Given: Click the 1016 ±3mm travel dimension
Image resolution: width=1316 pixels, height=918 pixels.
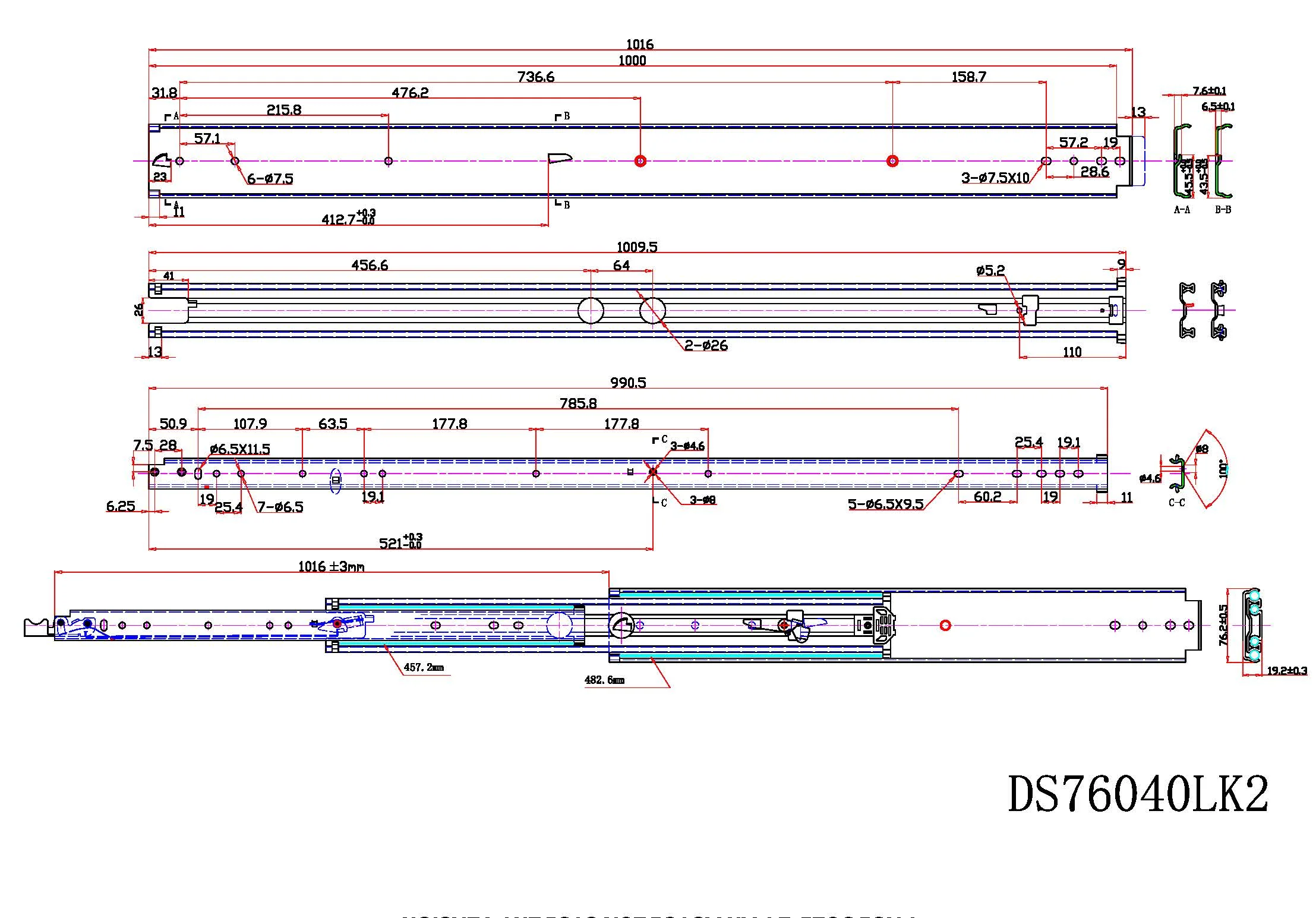Looking at the screenshot, I should [x=332, y=566].
